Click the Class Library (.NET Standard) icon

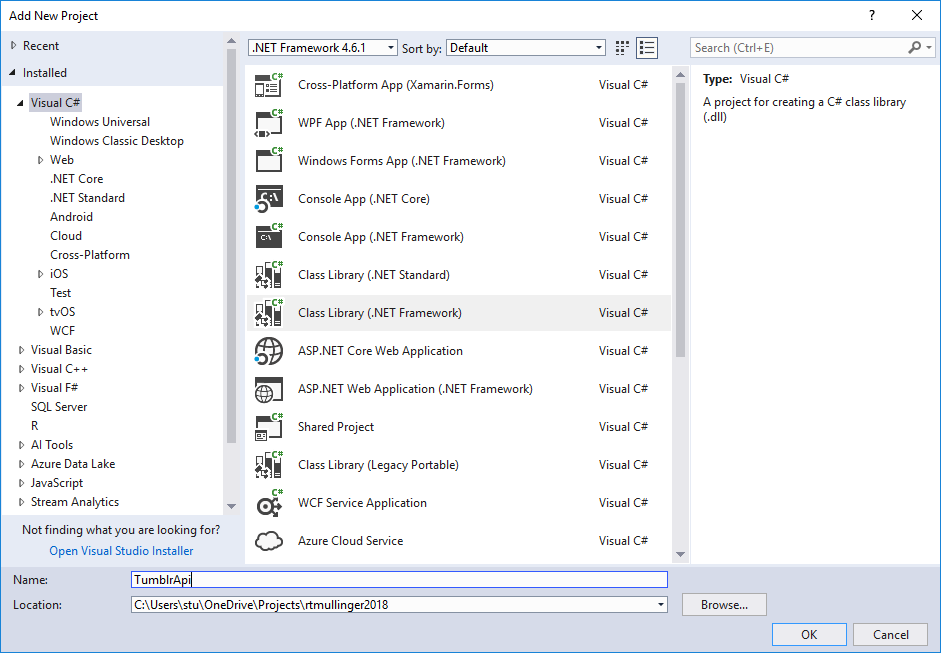tap(268, 275)
